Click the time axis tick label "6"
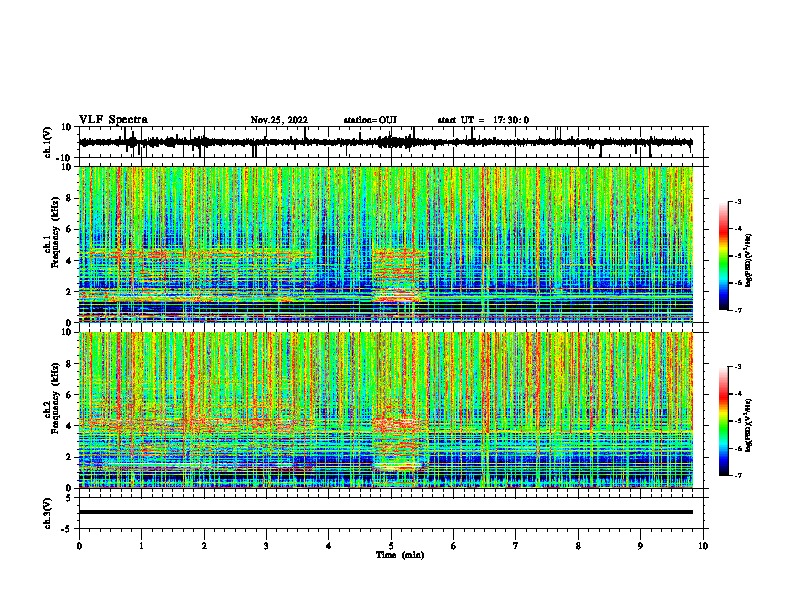 point(454,546)
